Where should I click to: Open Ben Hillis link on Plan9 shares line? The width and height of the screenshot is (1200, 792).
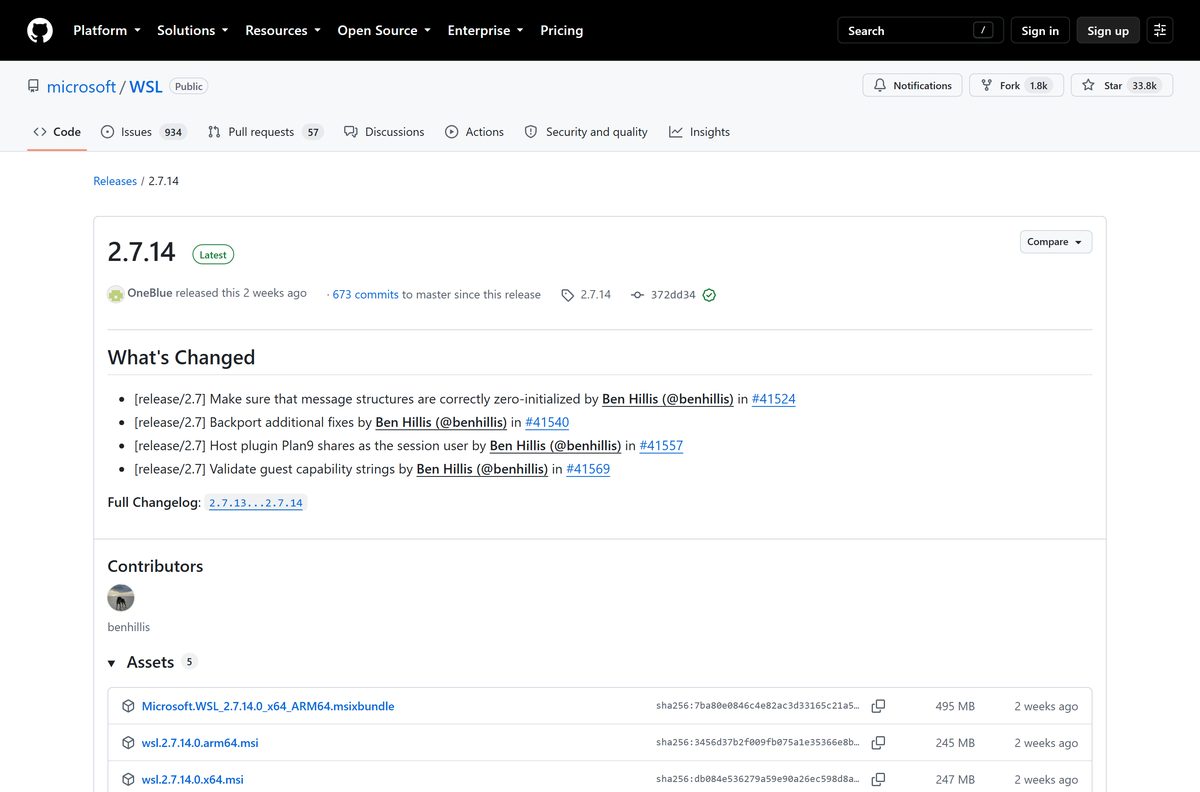click(555, 446)
